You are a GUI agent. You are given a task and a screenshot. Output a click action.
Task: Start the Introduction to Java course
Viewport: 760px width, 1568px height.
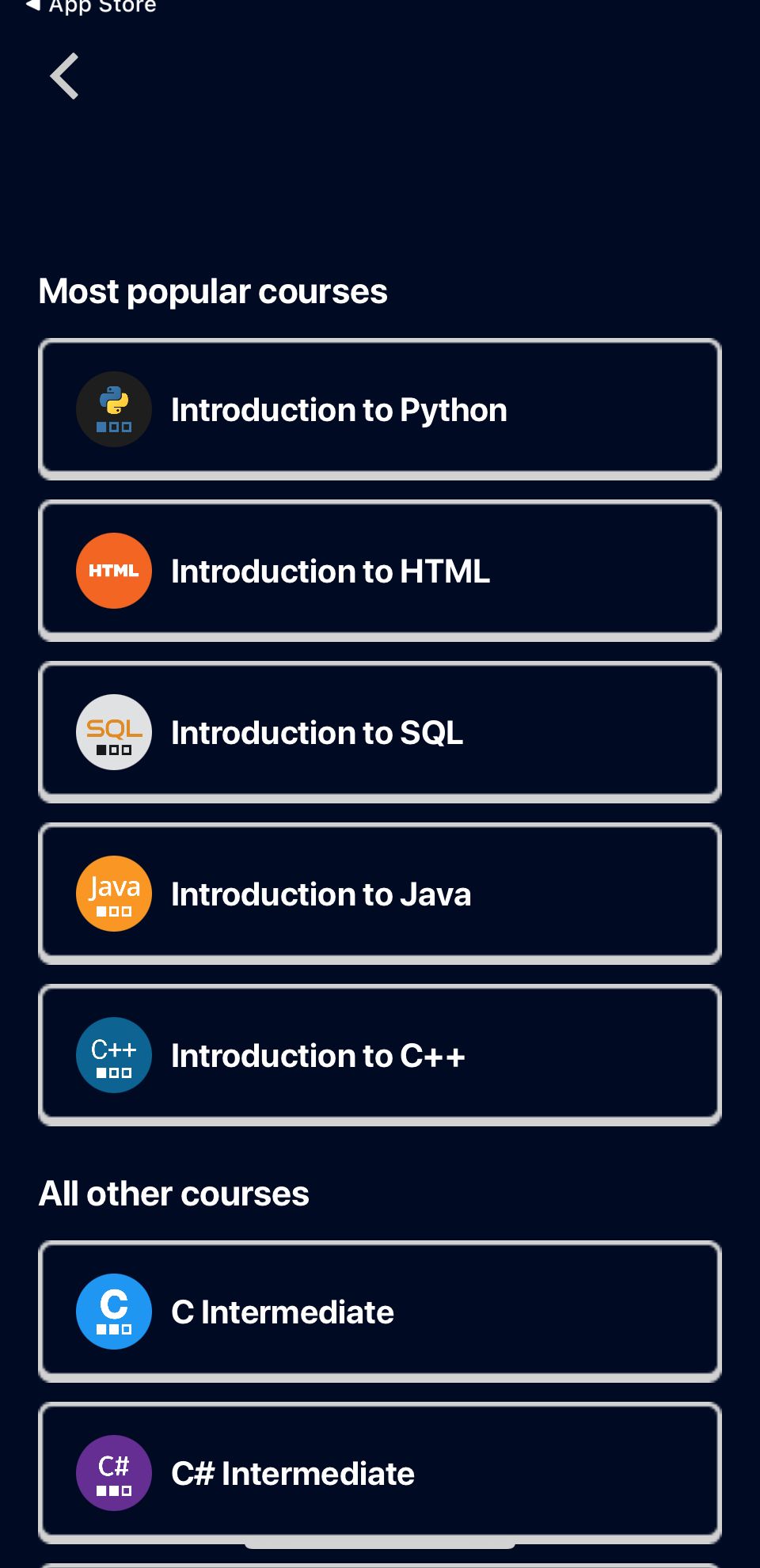(380, 894)
